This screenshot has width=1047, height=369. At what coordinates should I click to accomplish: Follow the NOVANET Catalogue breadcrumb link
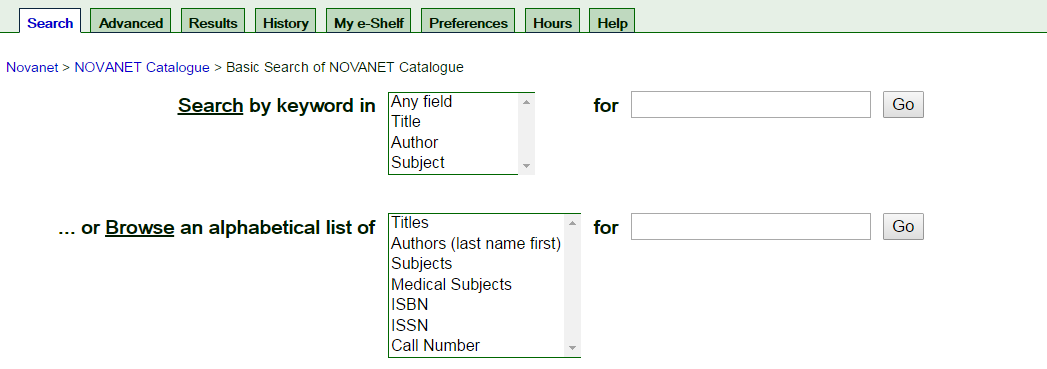[142, 67]
